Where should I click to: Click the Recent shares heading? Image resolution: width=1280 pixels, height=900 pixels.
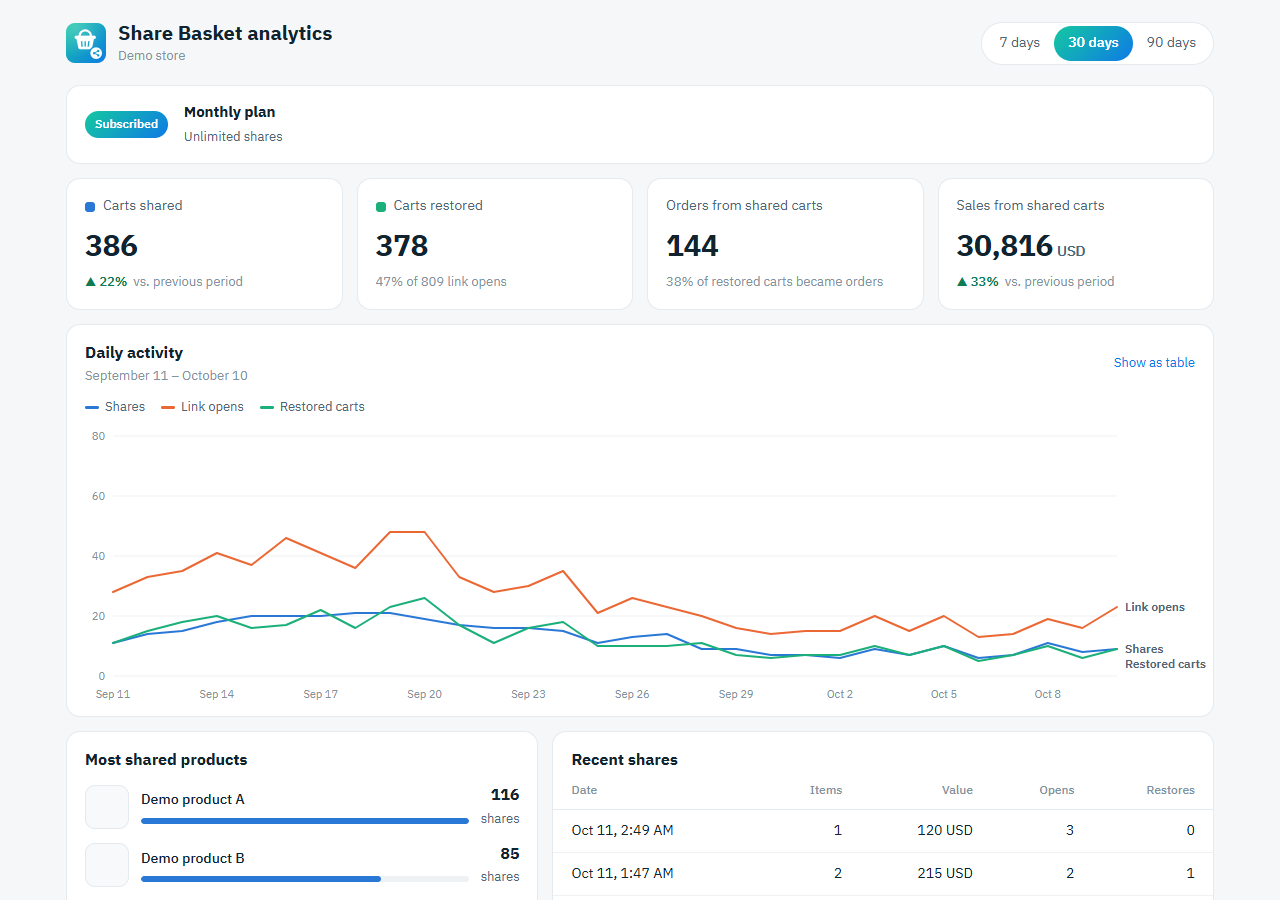point(625,760)
